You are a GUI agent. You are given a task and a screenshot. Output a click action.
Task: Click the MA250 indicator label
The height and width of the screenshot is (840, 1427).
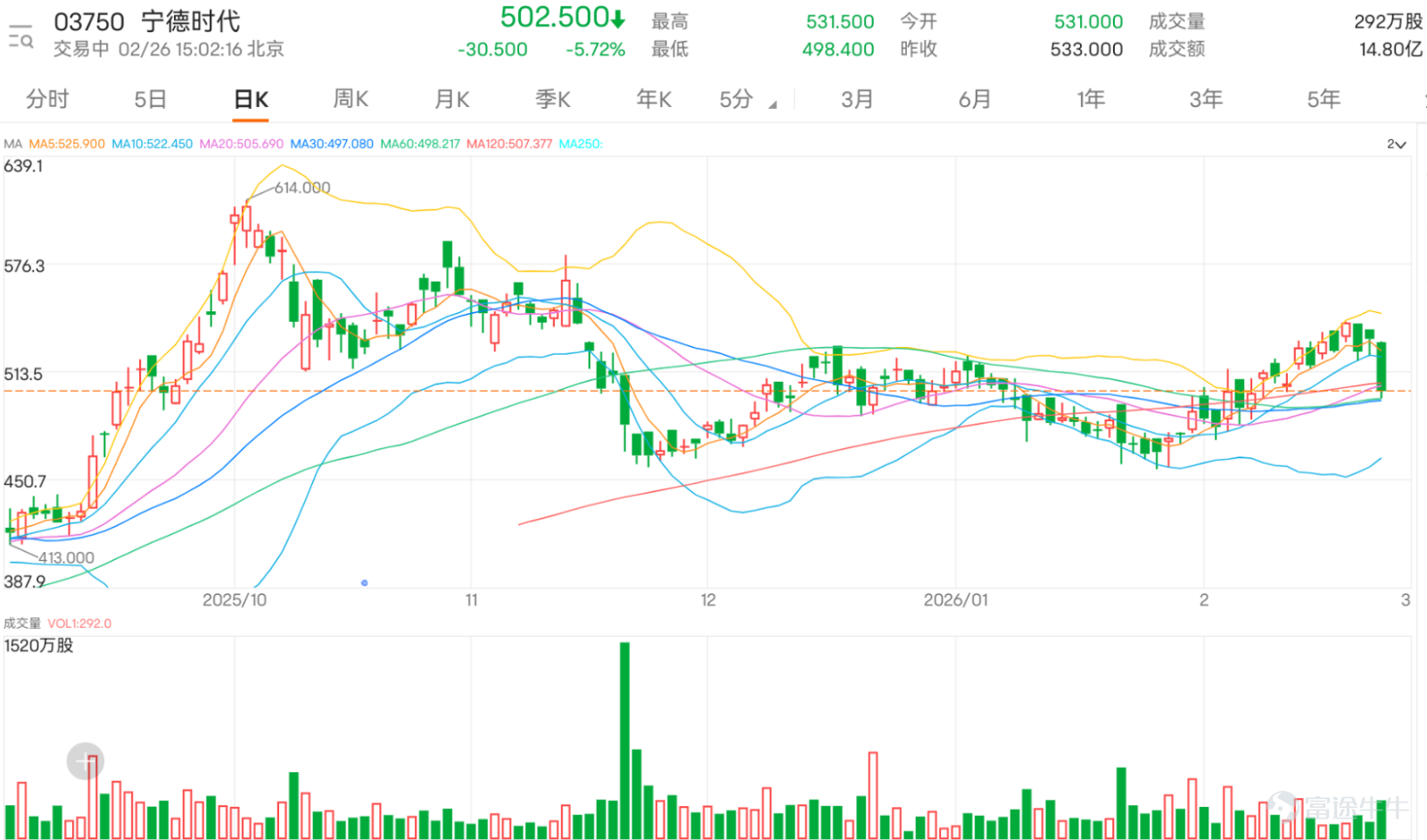point(581,144)
